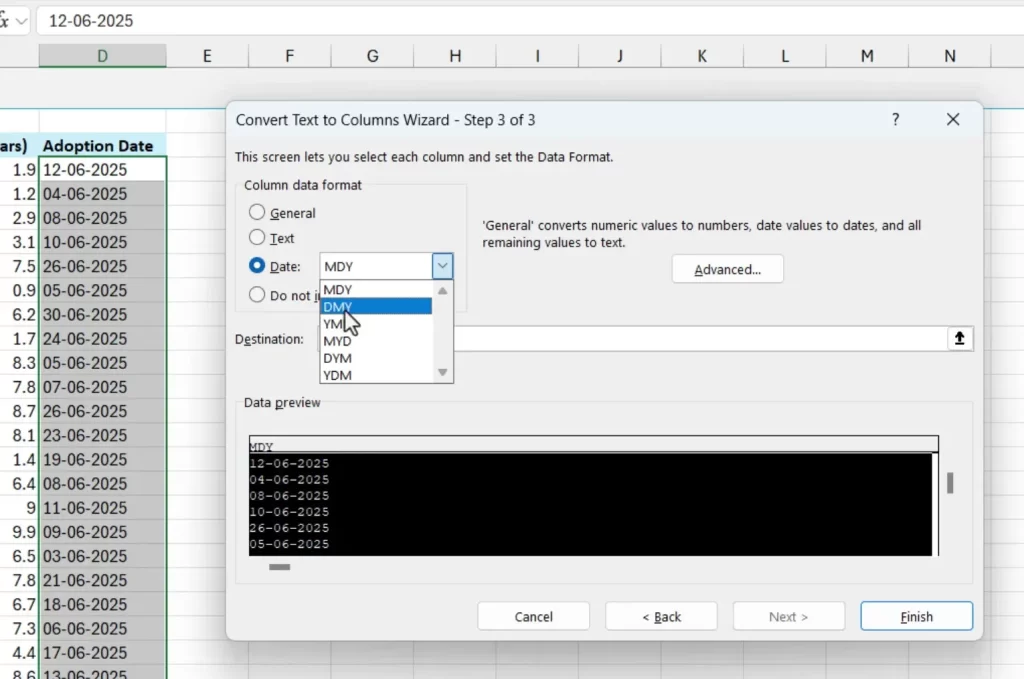
Task: Select column G header
Action: [x=372, y=56]
